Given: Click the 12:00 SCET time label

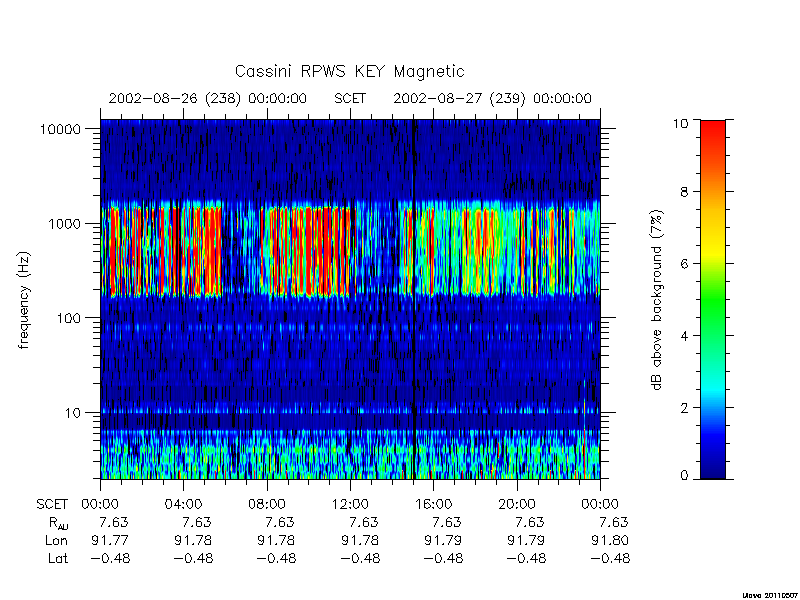Looking at the screenshot, I should (350, 505).
